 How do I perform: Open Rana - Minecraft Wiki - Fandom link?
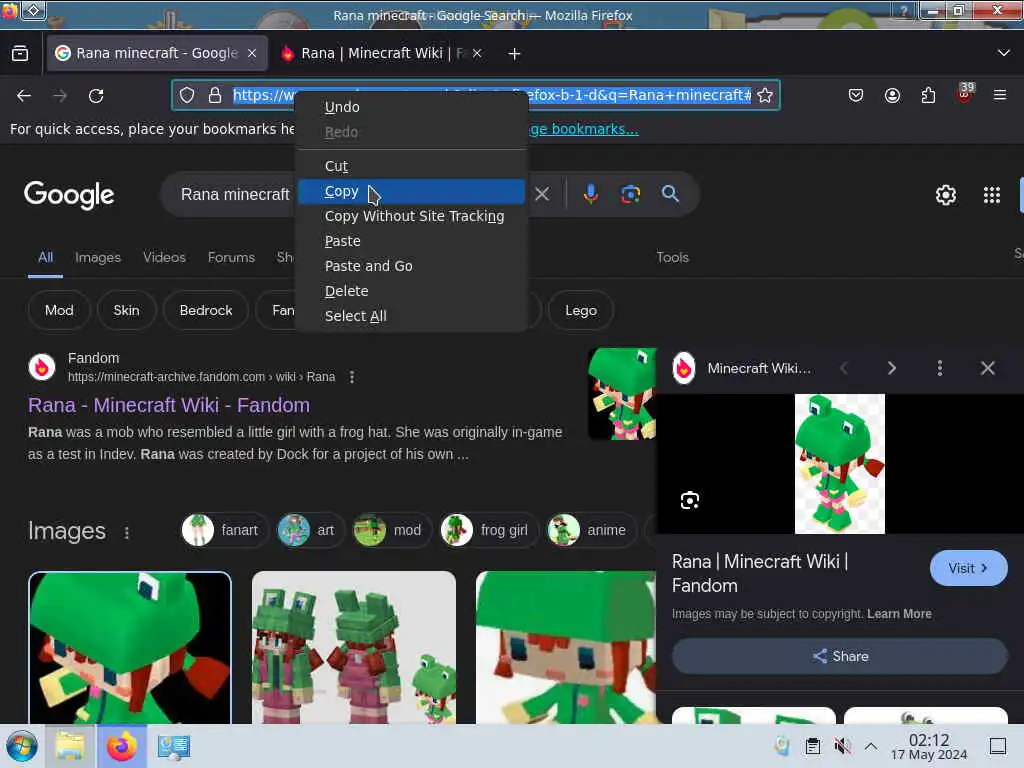[x=169, y=406]
